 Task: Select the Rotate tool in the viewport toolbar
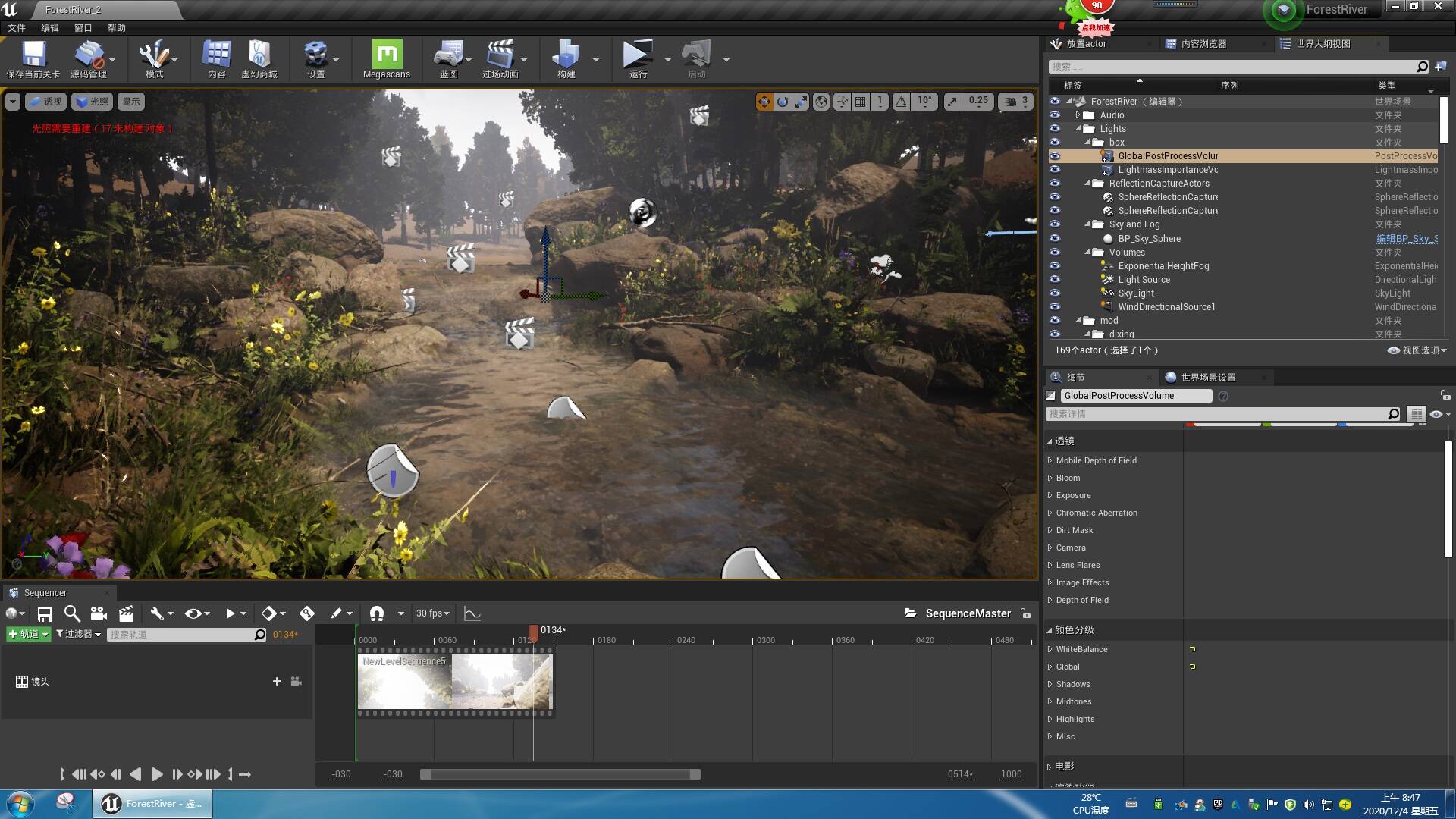[x=782, y=101]
